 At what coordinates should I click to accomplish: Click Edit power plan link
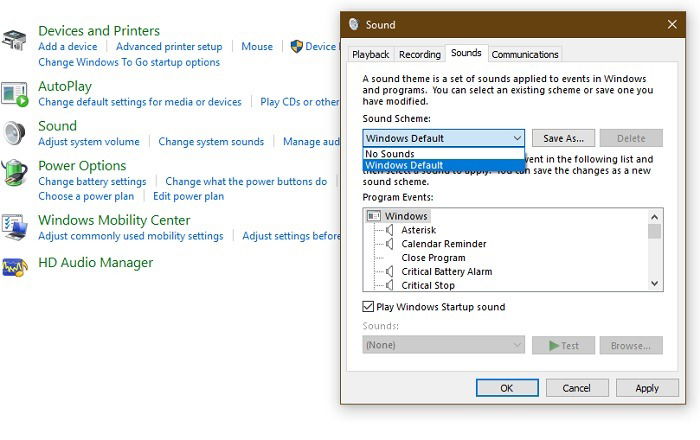pyautogui.click(x=188, y=196)
